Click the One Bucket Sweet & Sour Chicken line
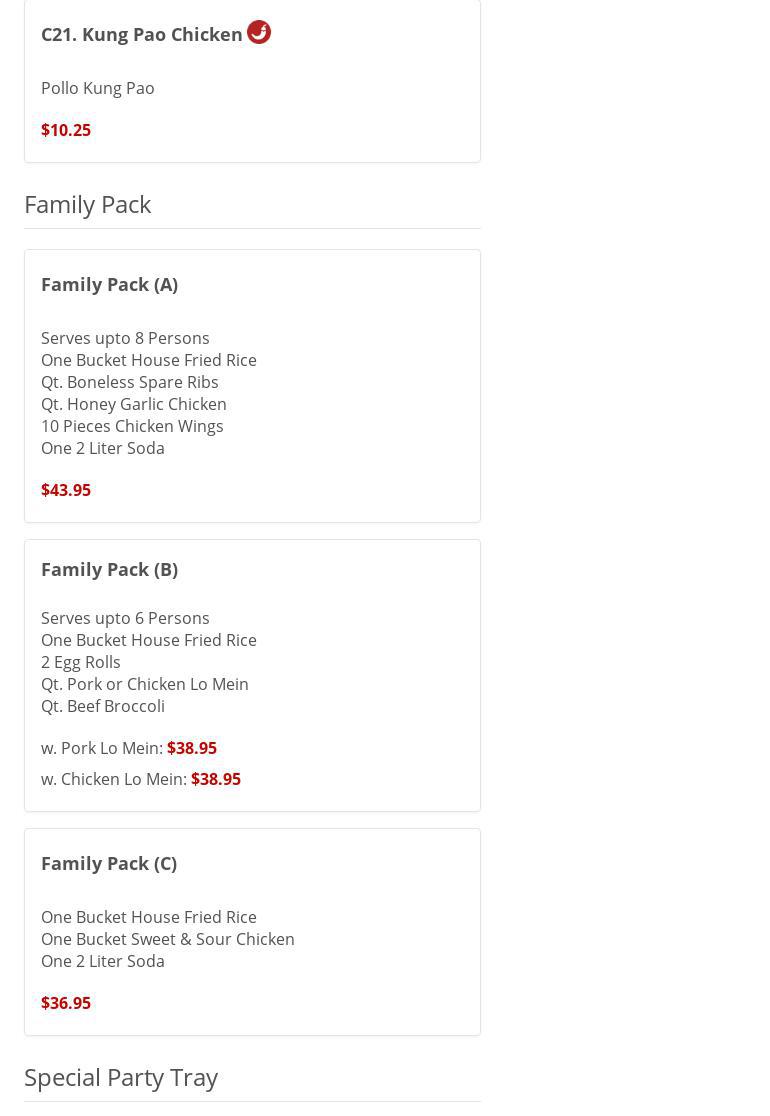Screen dimensions: 770x1116 [x=168, y=939]
